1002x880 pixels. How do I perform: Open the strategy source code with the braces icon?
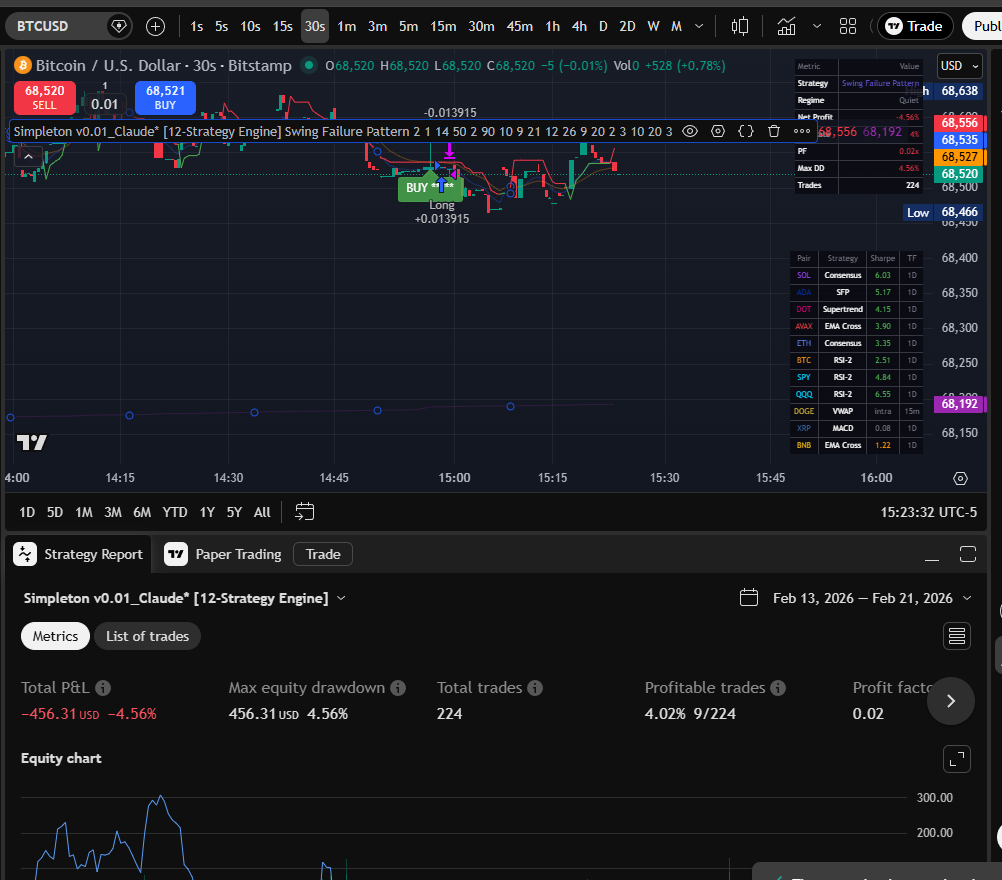point(745,131)
